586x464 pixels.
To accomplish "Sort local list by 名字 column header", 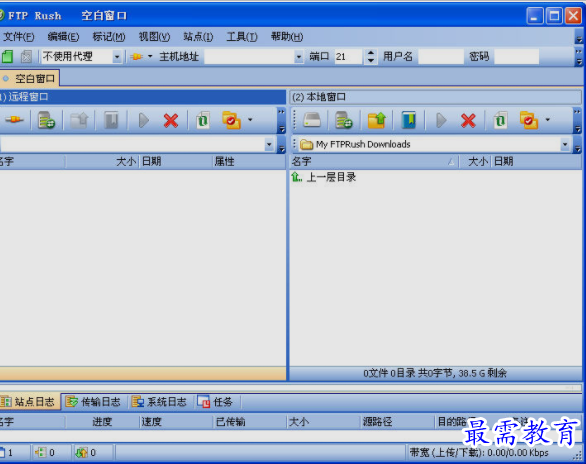I will click(x=374, y=162).
